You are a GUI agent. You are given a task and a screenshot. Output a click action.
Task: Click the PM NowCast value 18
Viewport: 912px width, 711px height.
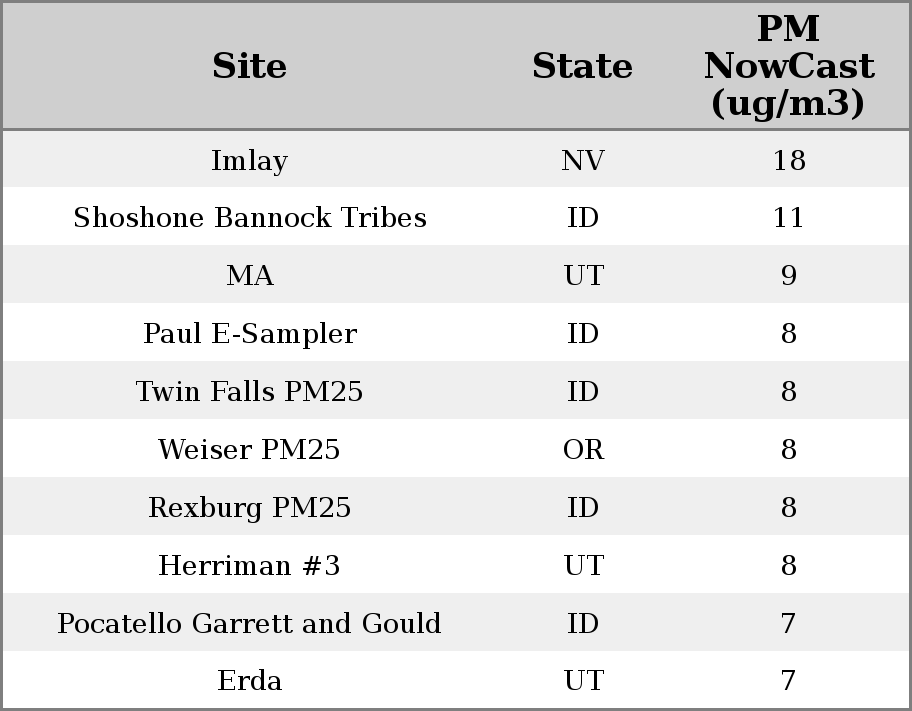pyautogui.click(x=788, y=160)
